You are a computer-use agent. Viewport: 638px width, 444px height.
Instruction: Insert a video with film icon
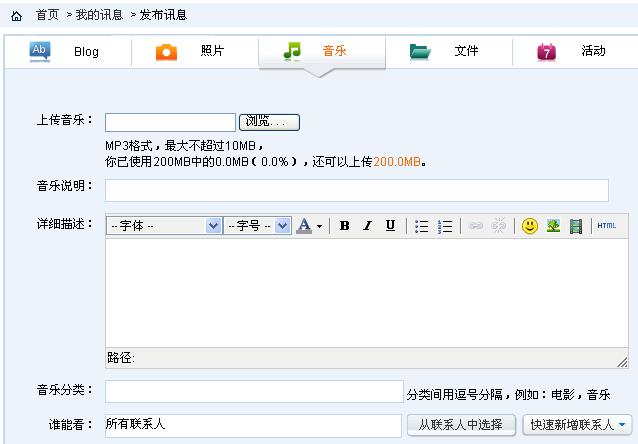(576, 226)
